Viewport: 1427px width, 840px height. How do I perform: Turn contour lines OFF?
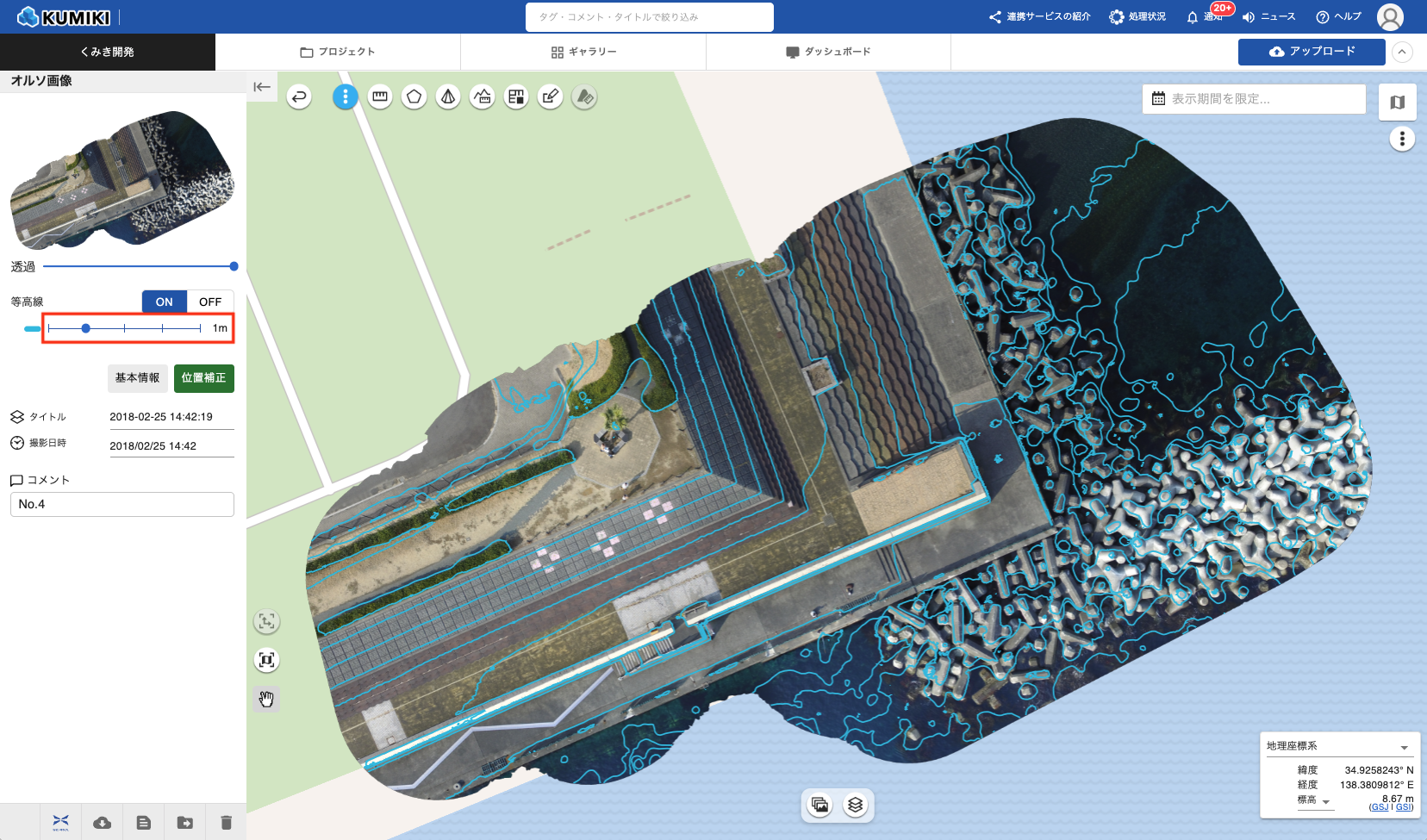pos(210,302)
